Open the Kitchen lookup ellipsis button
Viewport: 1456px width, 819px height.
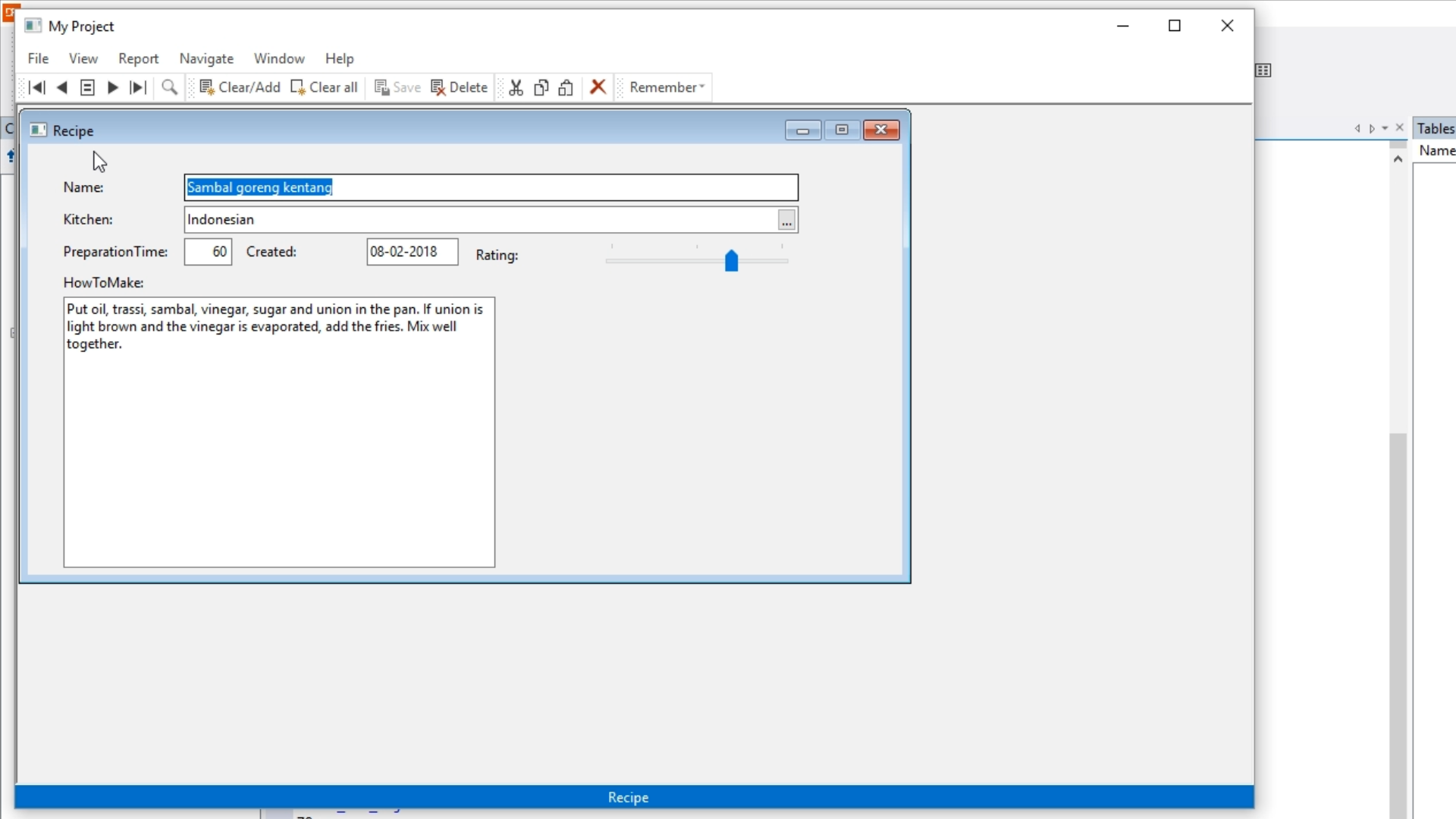[x=786, y=221]
